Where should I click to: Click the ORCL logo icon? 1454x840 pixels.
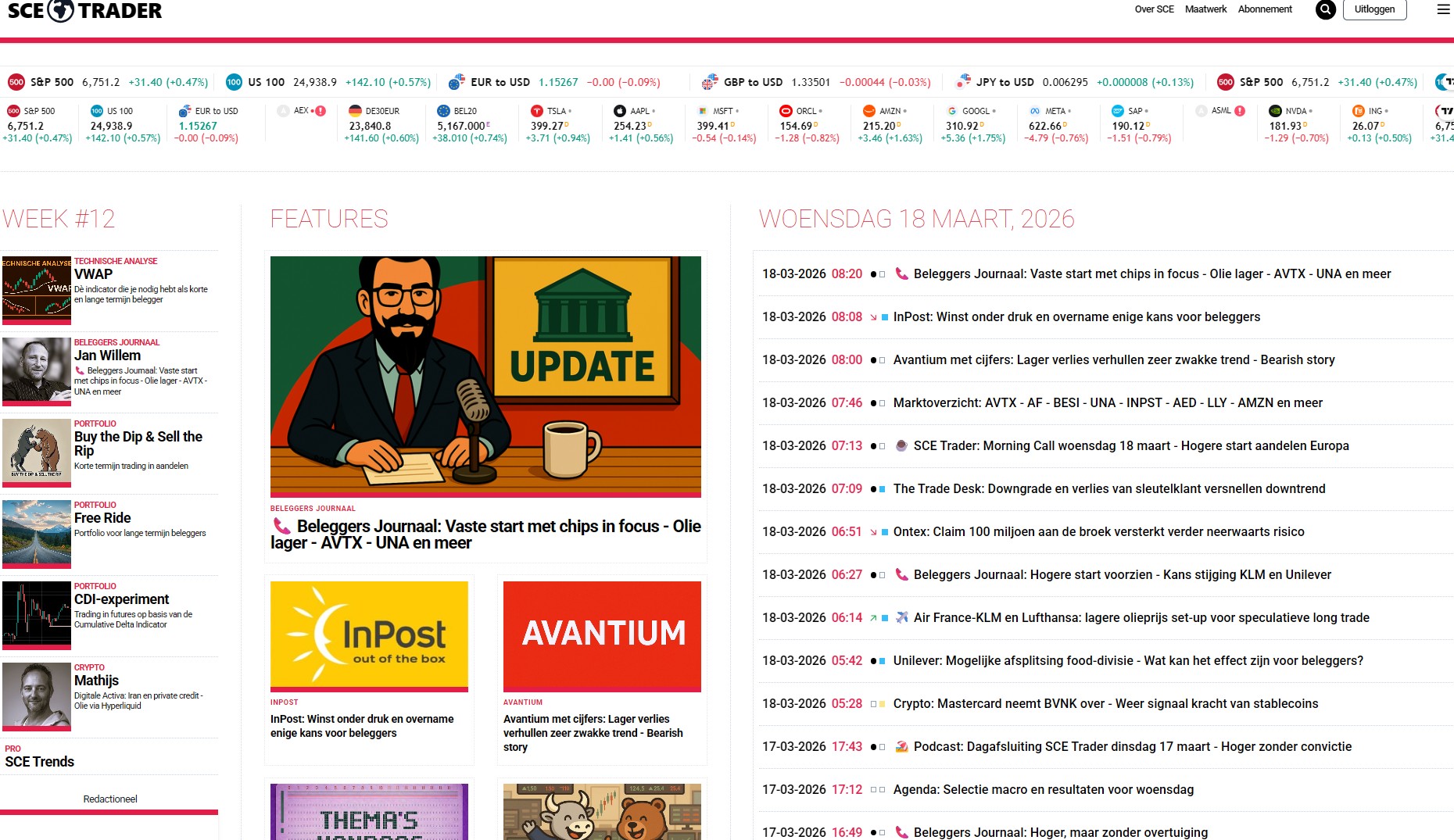[786, 111]
